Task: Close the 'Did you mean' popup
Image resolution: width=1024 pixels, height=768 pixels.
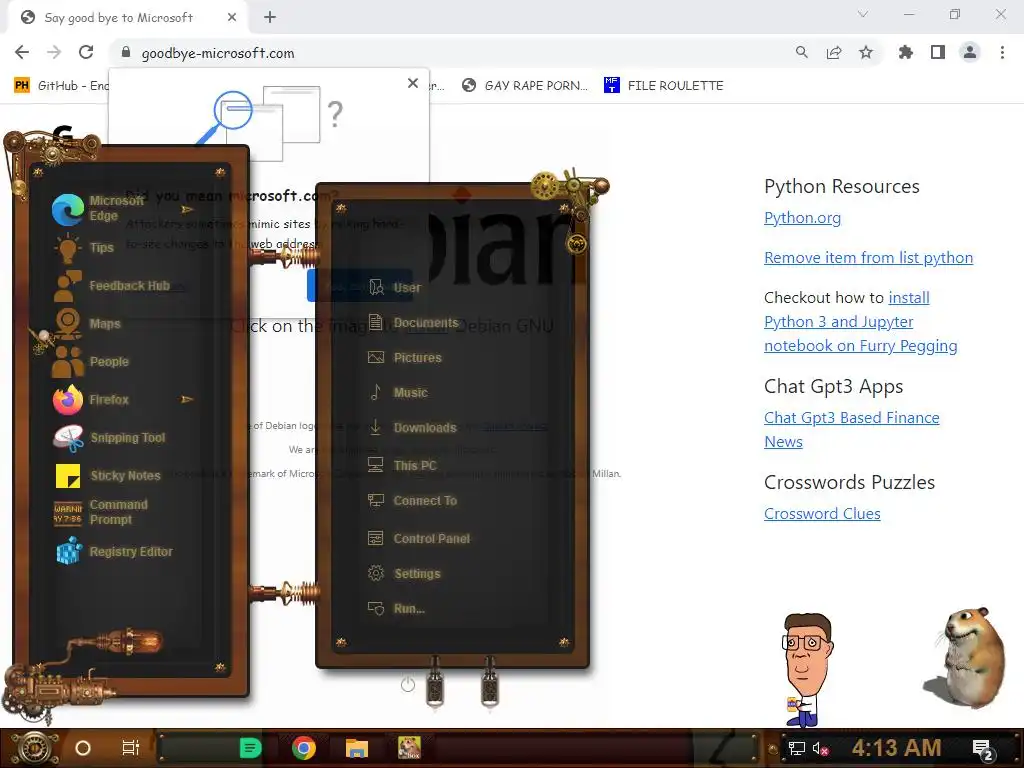Action: (413, 83)
